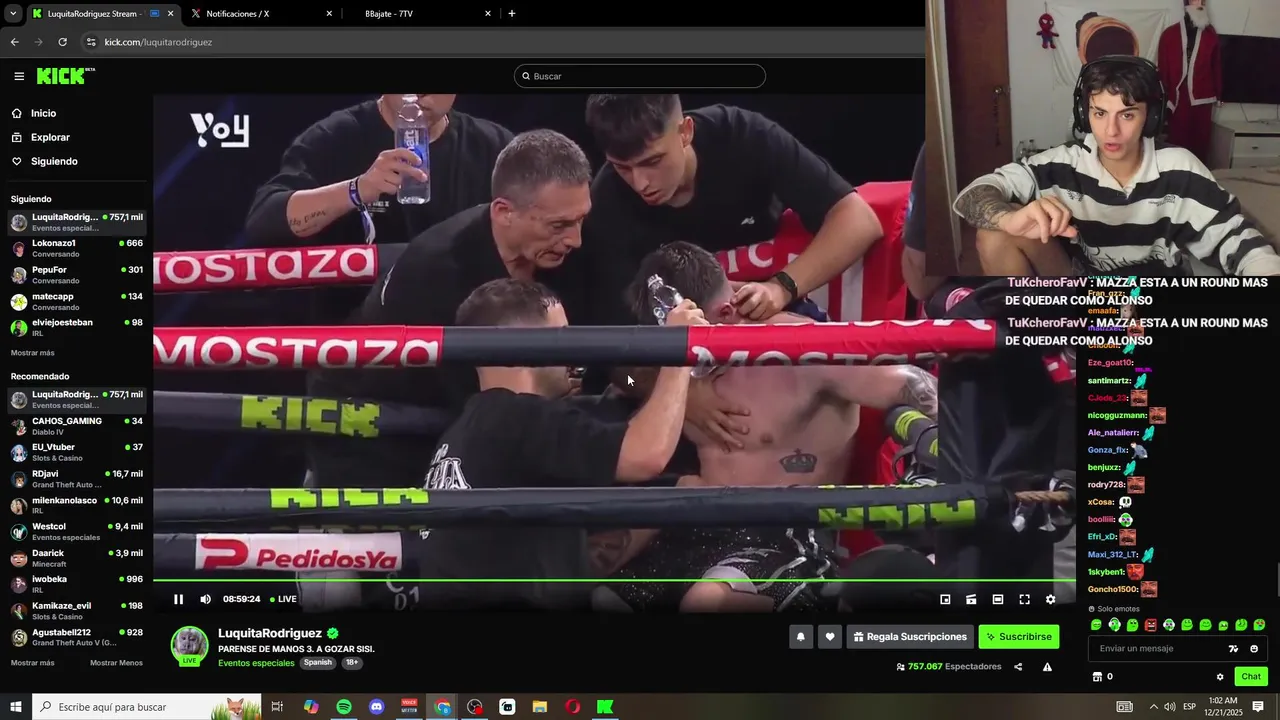
Task: Open the emote picker in chat box
Action: coord(1254,648)
